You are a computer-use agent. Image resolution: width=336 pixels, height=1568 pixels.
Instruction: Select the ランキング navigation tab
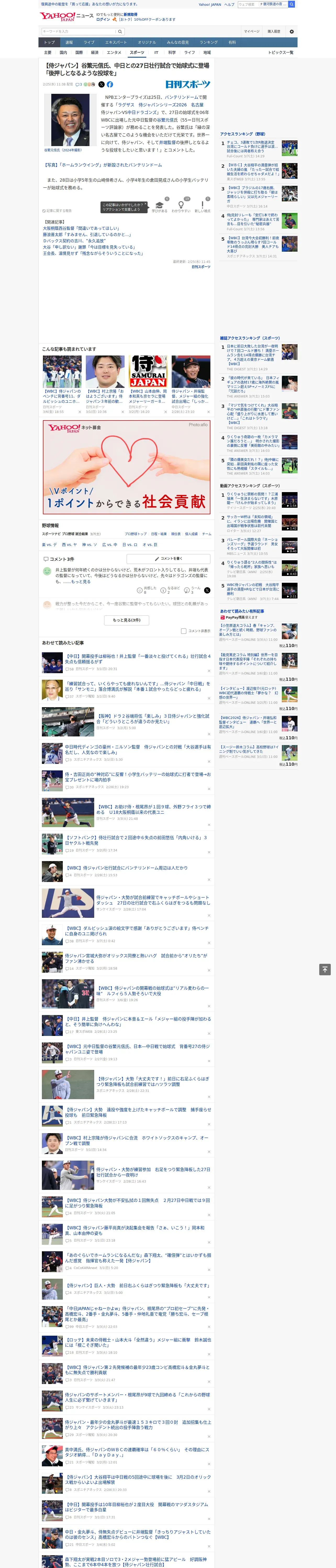[209, 43]
